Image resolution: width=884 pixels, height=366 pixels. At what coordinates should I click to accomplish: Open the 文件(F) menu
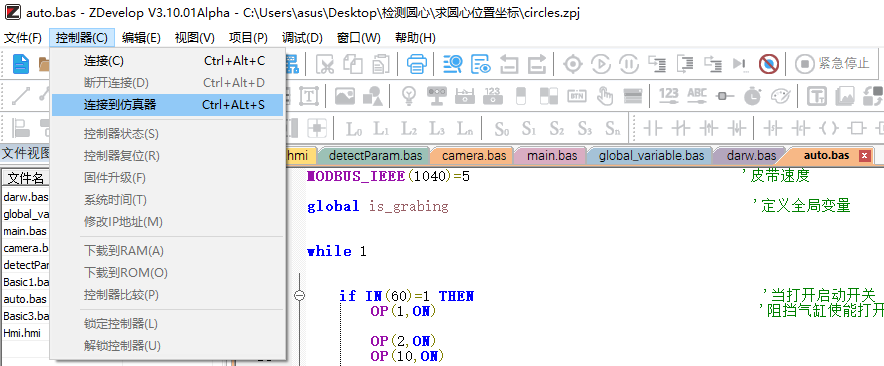pos(23,38)
